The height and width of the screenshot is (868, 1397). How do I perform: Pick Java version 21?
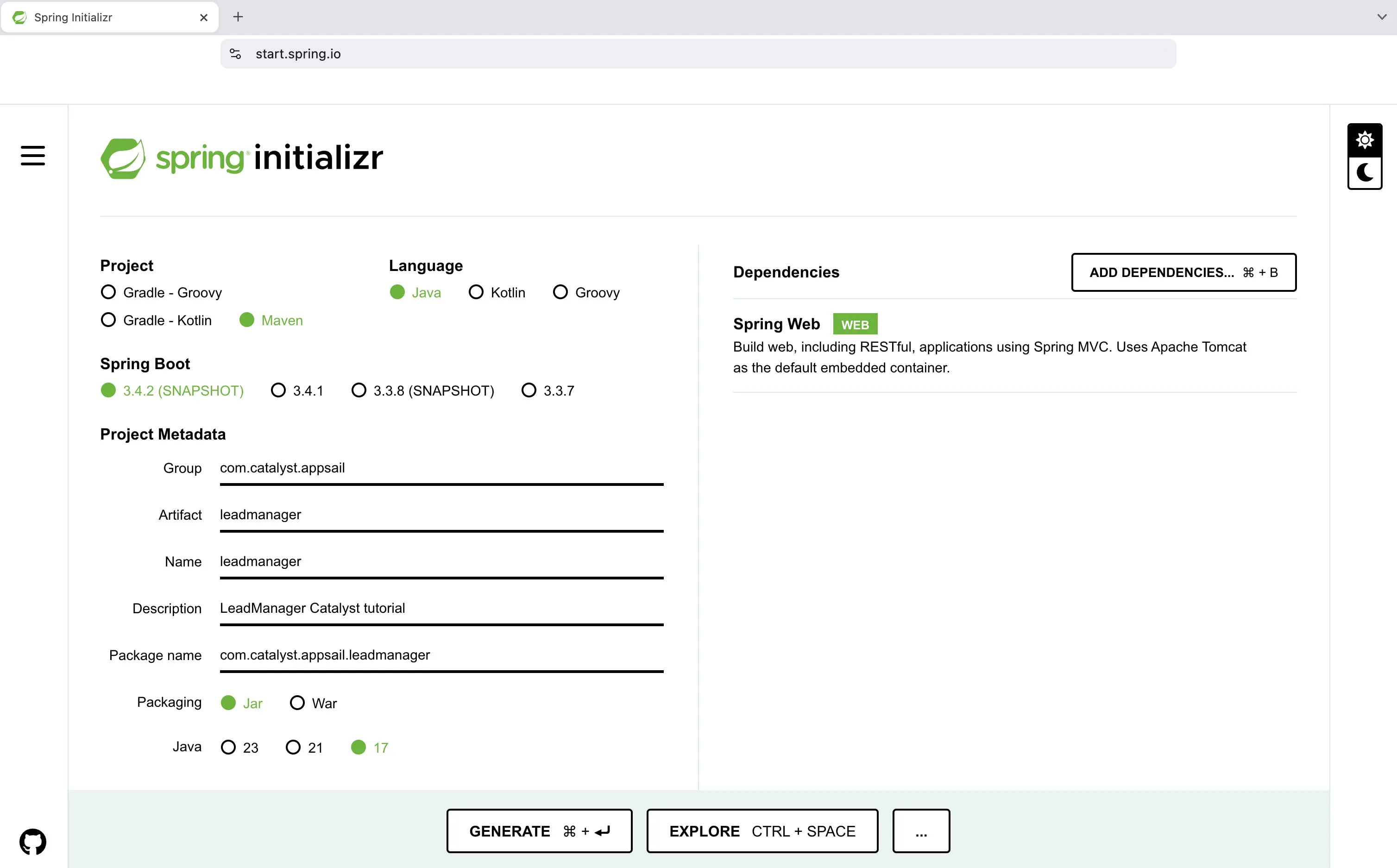pos(293,747)
